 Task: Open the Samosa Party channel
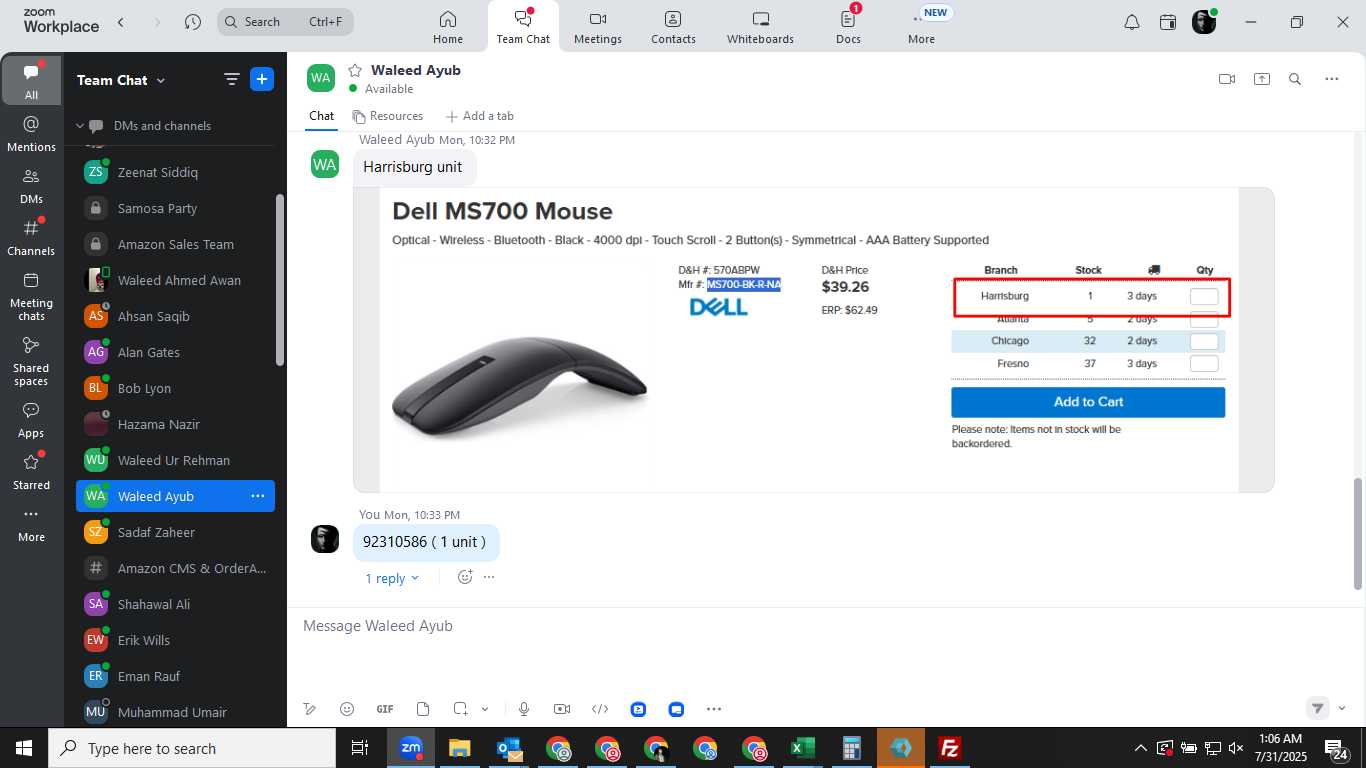coord(175,208)
